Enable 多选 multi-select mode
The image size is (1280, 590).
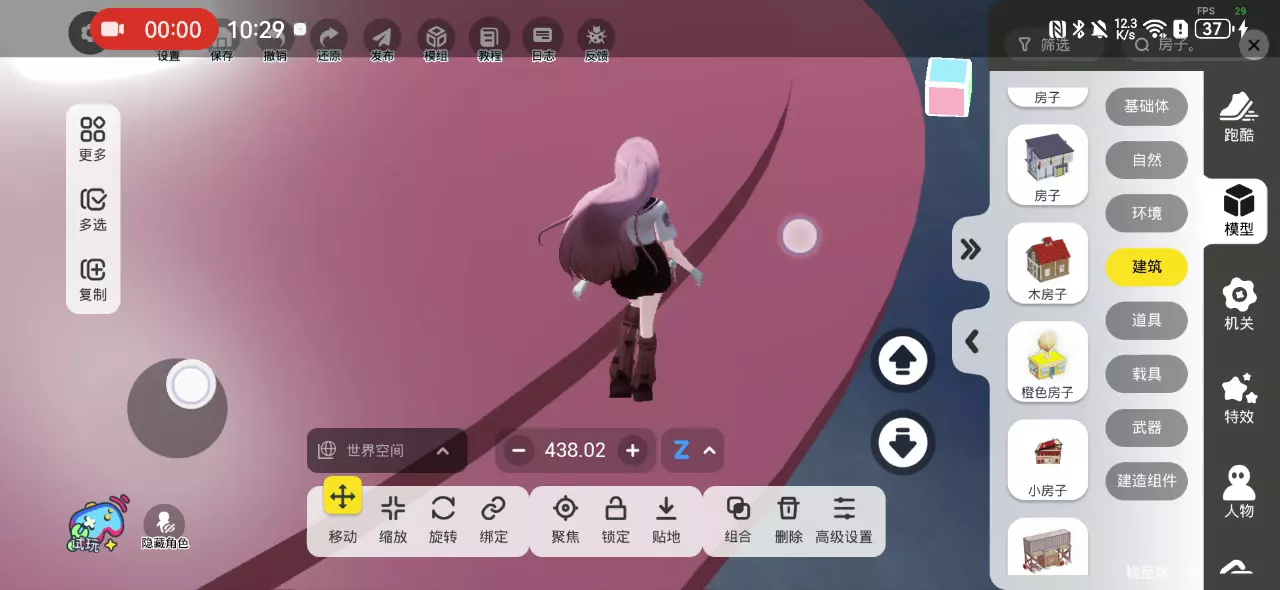point(93,209)
